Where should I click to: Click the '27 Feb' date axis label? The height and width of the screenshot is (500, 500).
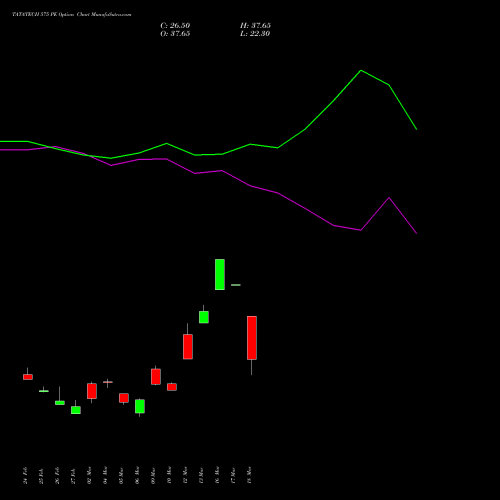pyautogui.click(x=73, y=475)
